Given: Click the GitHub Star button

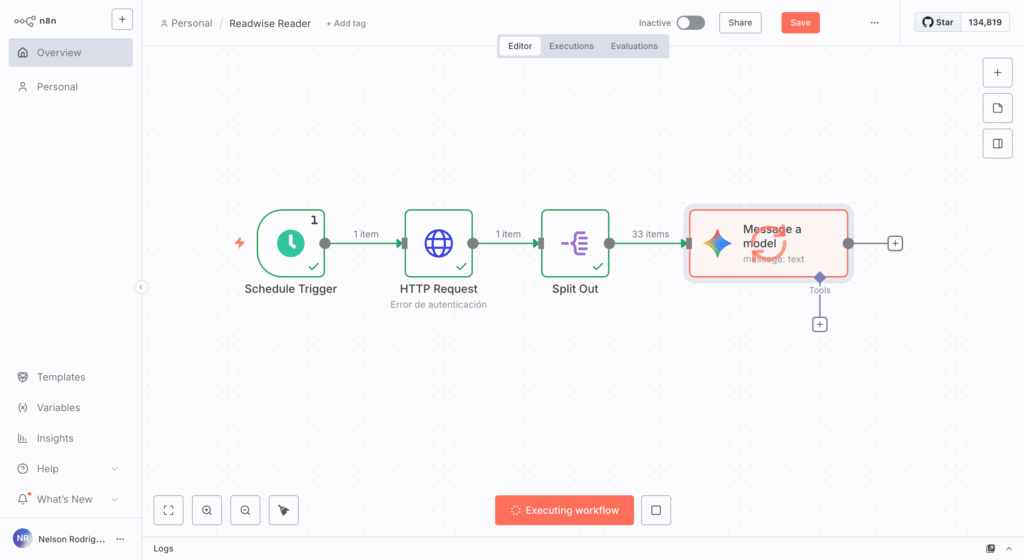Looking at the screenshot, I should pyautogui.click(x=938, y=22).
